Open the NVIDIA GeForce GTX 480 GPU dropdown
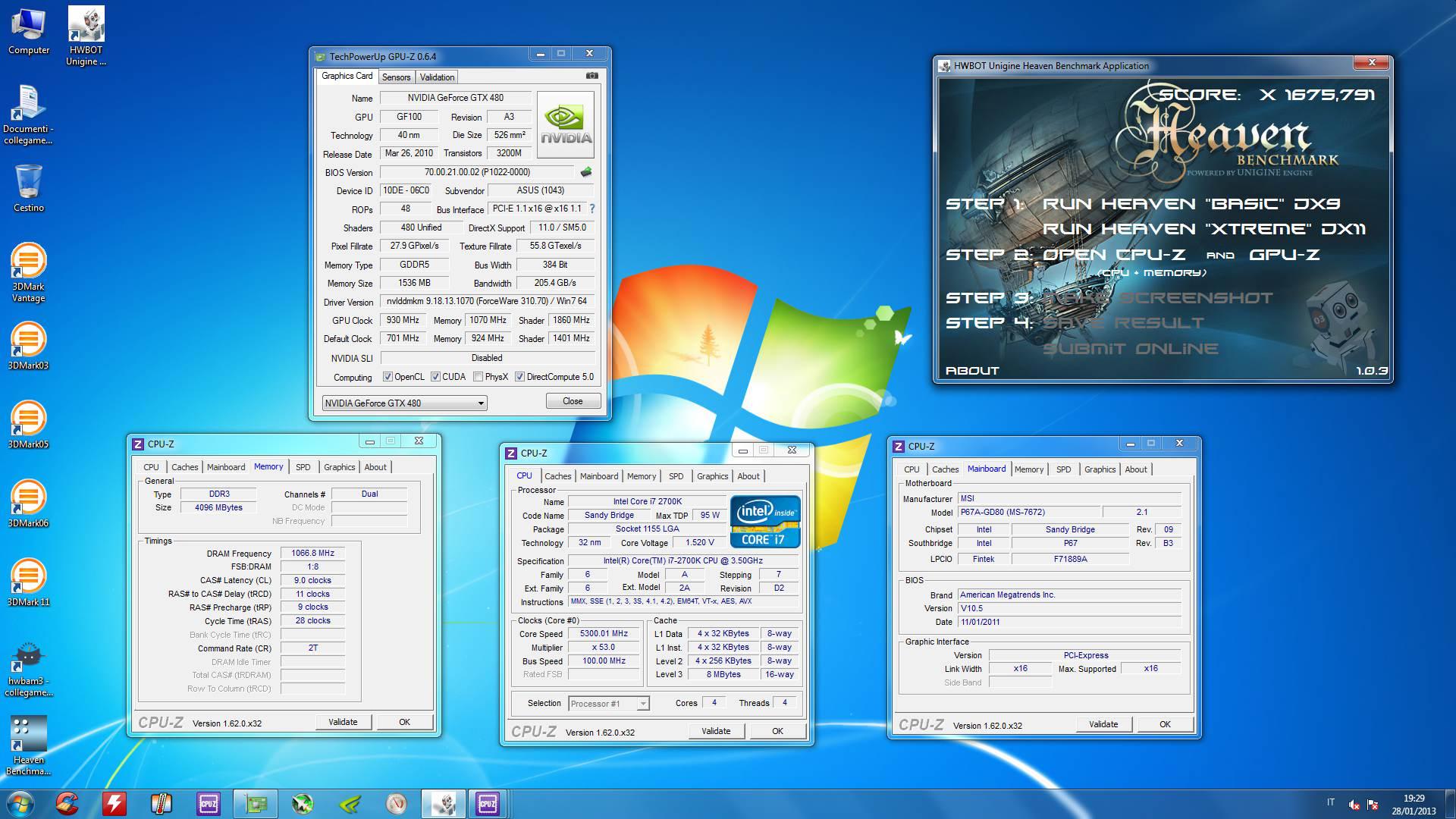 404,403
